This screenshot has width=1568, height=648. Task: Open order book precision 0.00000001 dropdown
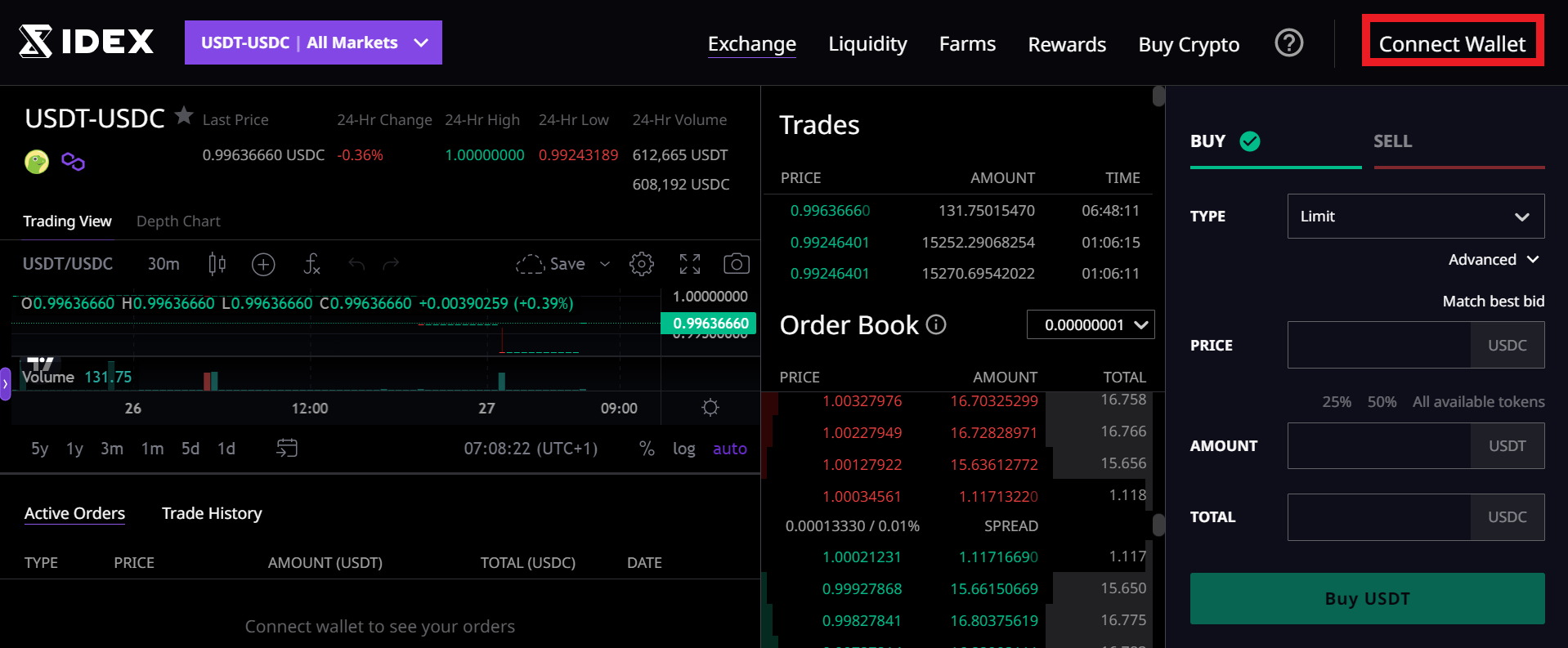tap(1091, 325)
